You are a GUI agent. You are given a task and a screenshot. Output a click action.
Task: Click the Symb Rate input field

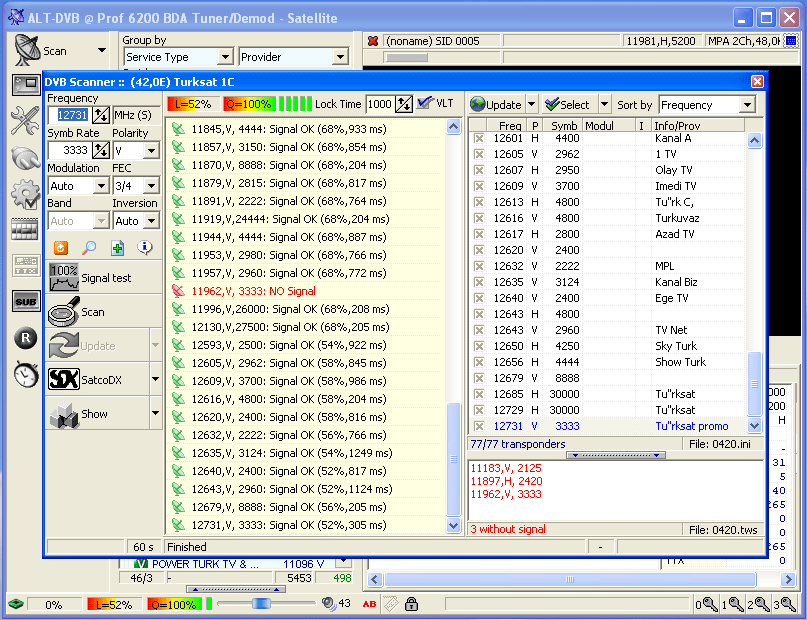tap(69, 150)
